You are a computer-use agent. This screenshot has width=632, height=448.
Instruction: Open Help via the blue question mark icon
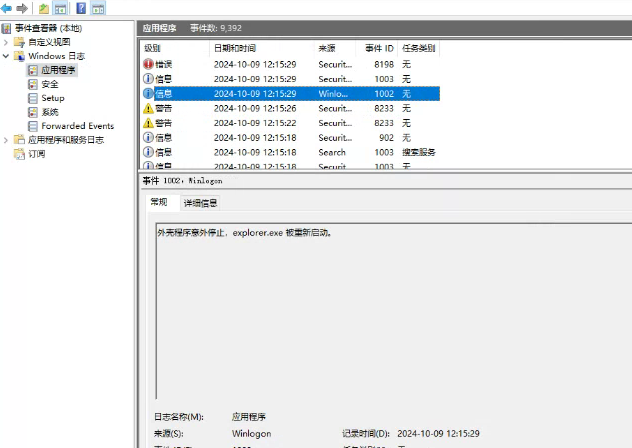point(79,9)
